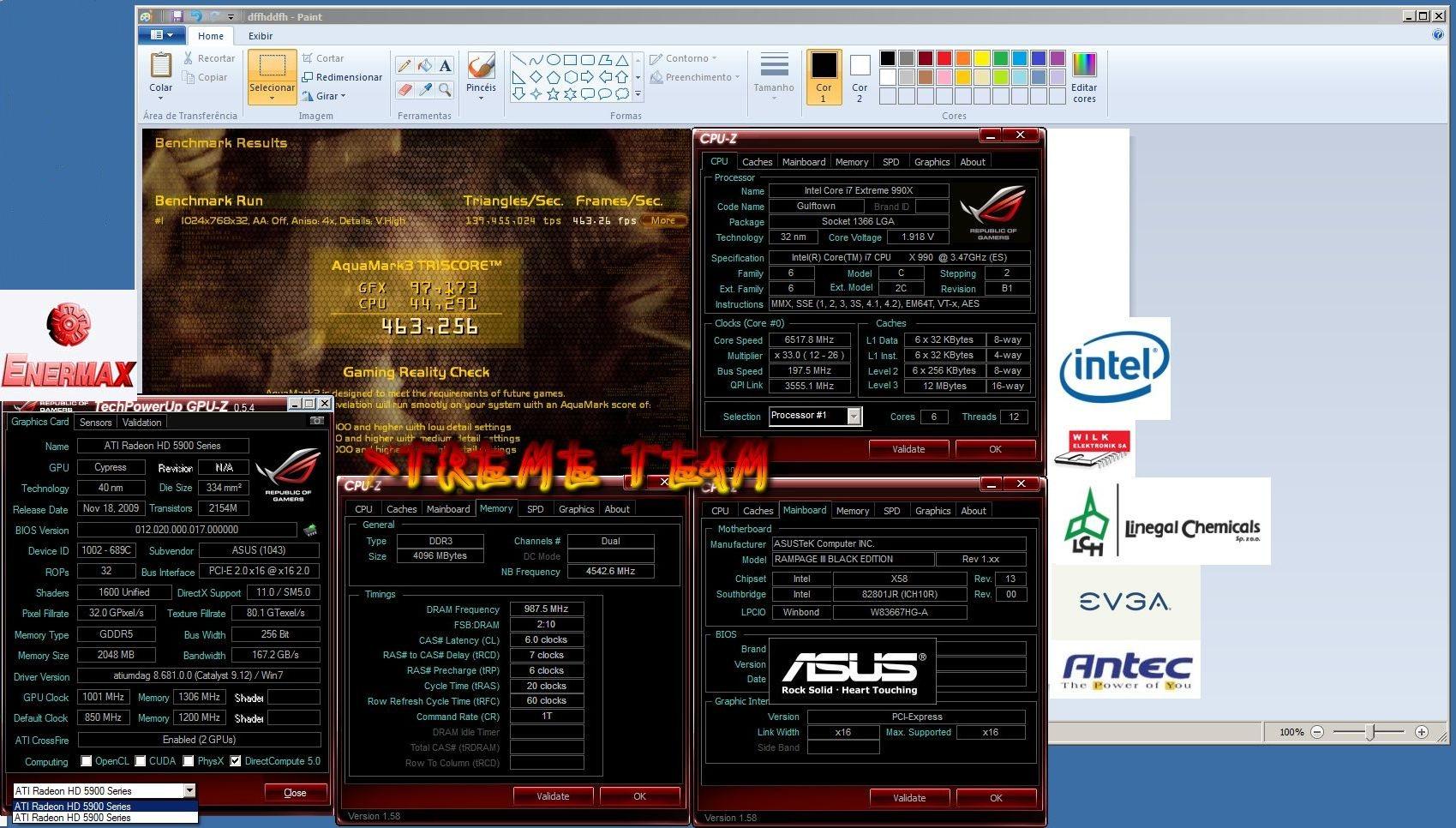Click Validate in top CPU-Z window
This screenshot has height=828, width=1456.
[908, 449]
